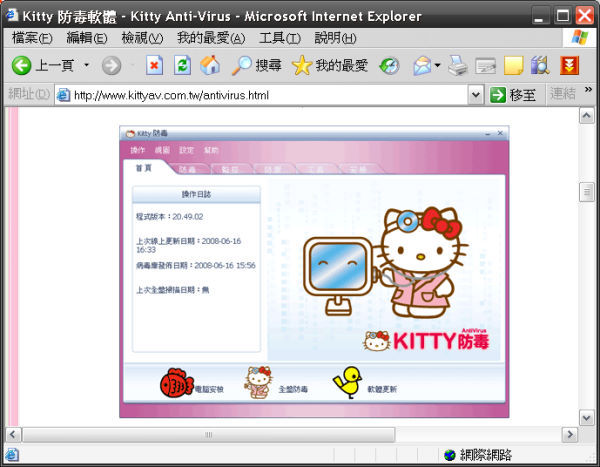Open the 檢視(V) menu
The width and height of the screenshot is (600, 467).
pos(142,38)
